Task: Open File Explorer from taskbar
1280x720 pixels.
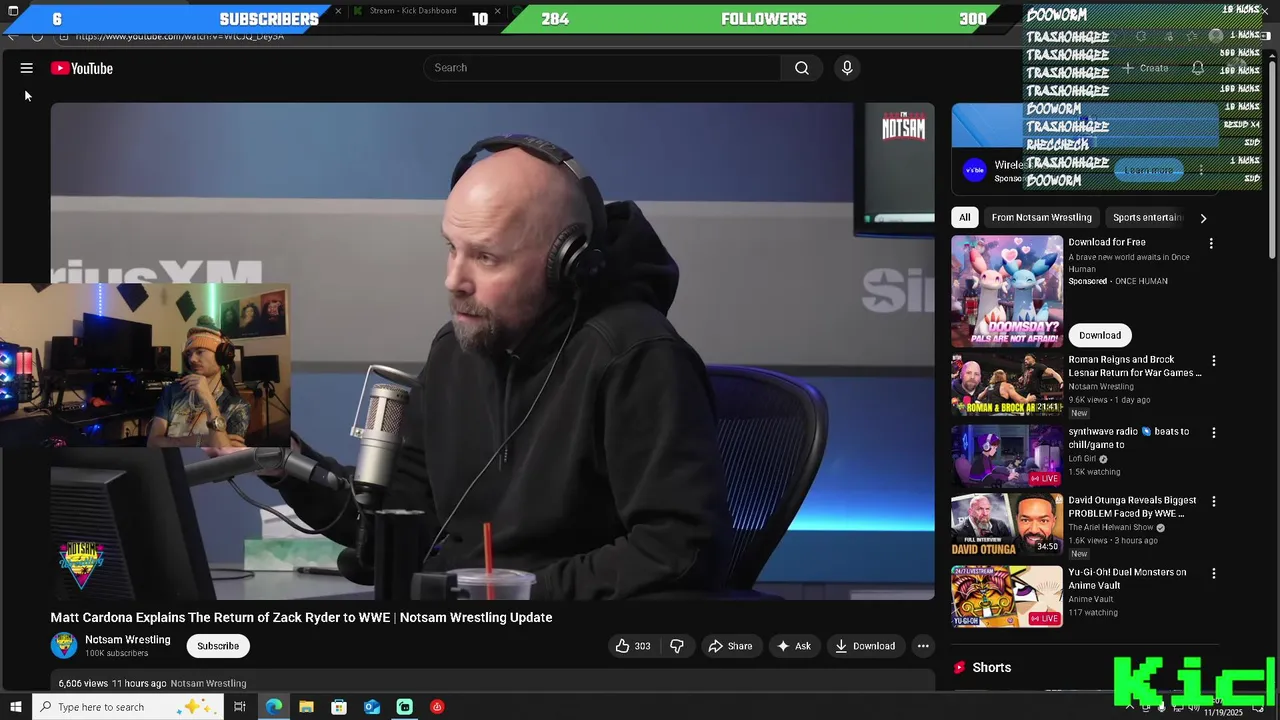Action: pyautogui.click(x=306, y=707)
